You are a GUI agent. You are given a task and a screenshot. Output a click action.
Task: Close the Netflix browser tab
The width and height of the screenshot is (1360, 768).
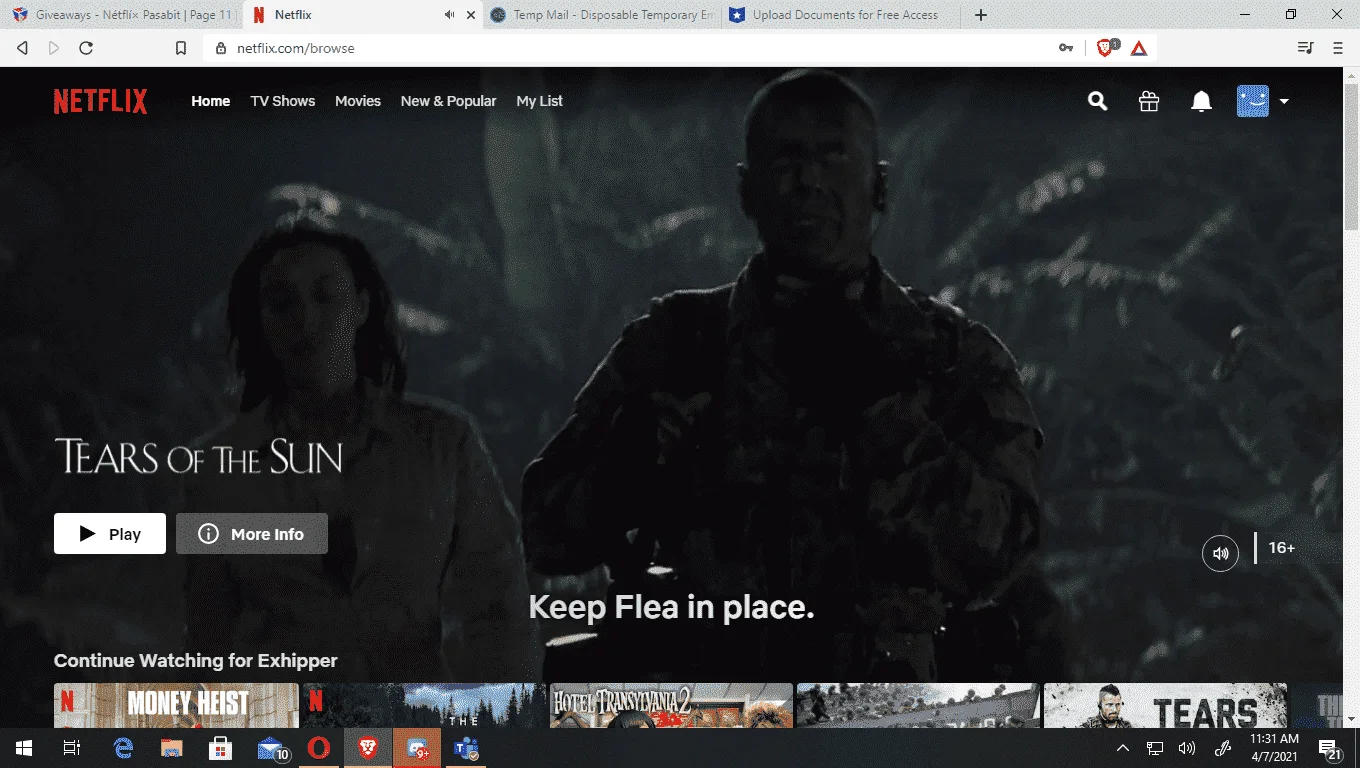pos(471,15)
